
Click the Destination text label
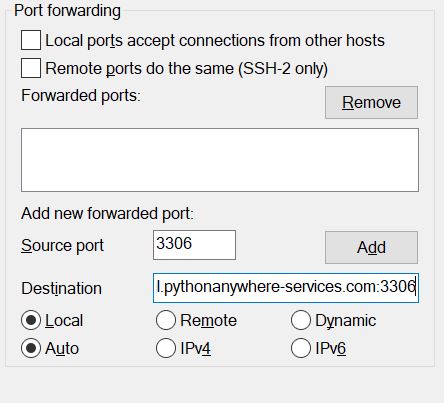tap(62, 288)
